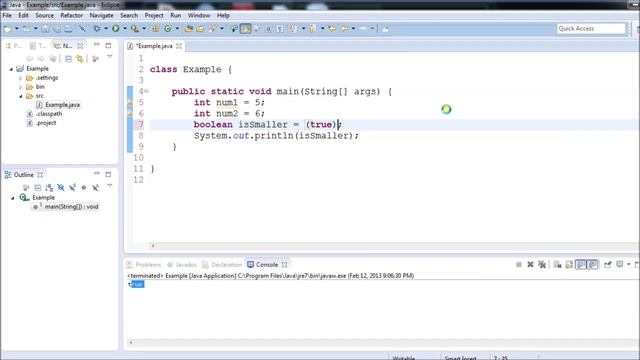
Task: Open the Back navigation history dropdown
Action: tap(353, 29)
